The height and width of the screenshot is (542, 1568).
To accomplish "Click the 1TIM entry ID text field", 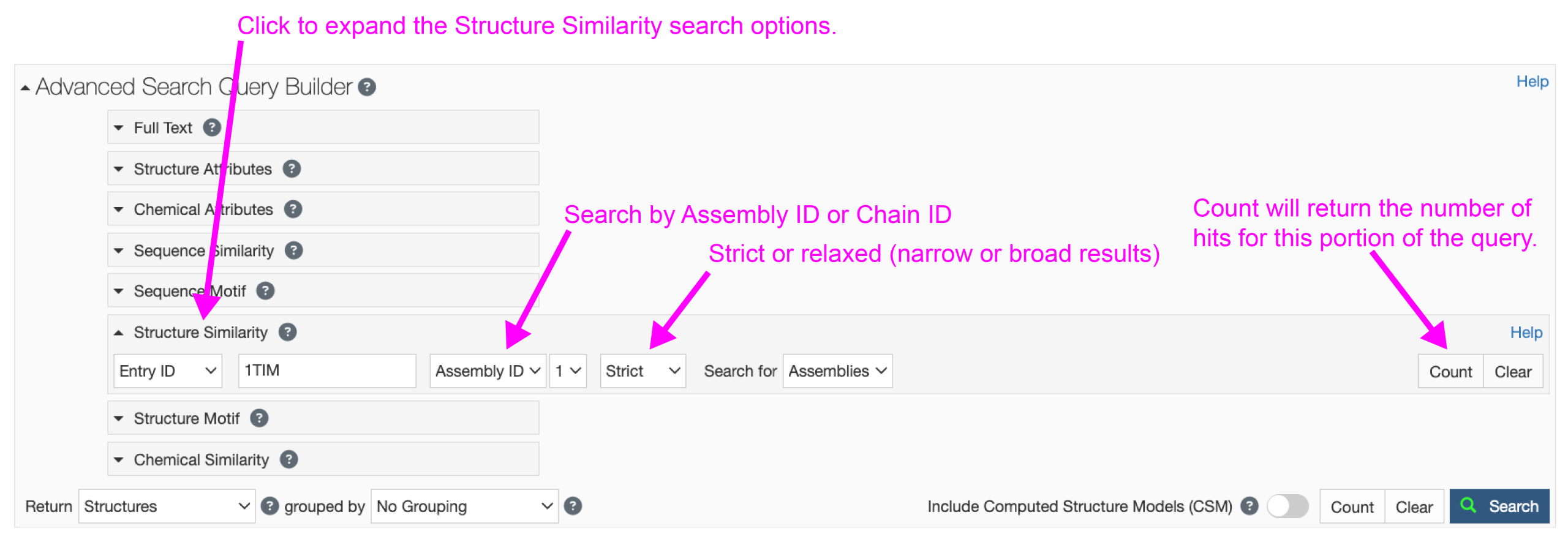I will [x=327, y=371].
